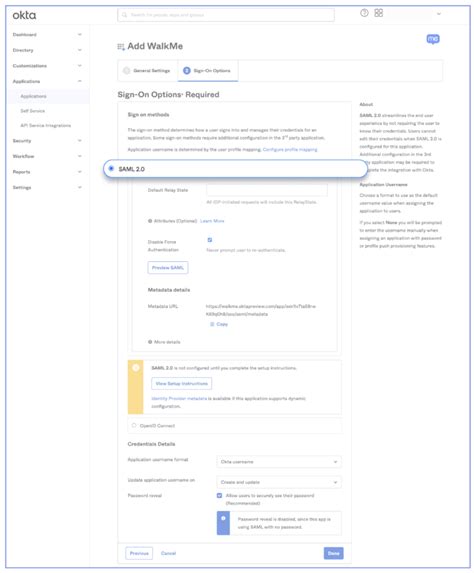Expand More details under Metadata
Image resolution: width=474 pixels, height=573 pixels.
(x=164, y=342)
